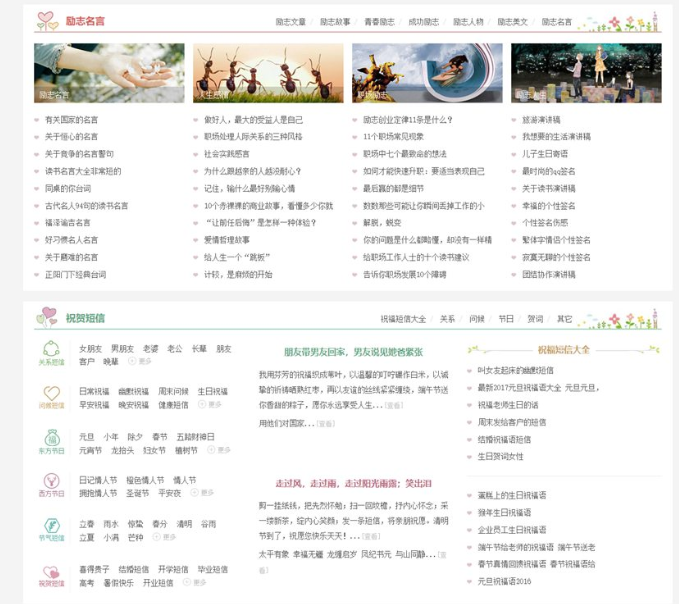This screenshot has width=679, height=604.
Task: Select the 励志人物 tab
Action: coord(468,22)
